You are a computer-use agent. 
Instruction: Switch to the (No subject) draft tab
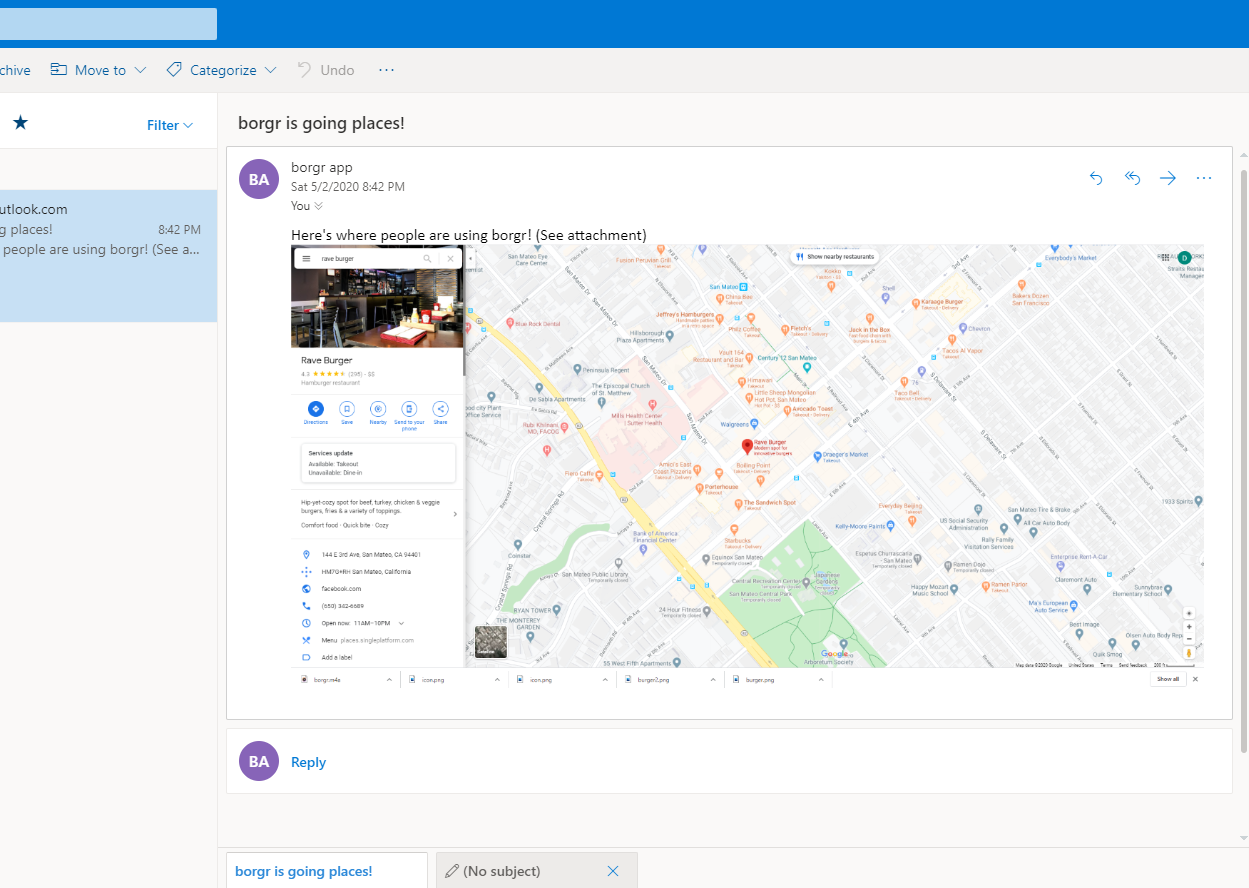(501, 871)
